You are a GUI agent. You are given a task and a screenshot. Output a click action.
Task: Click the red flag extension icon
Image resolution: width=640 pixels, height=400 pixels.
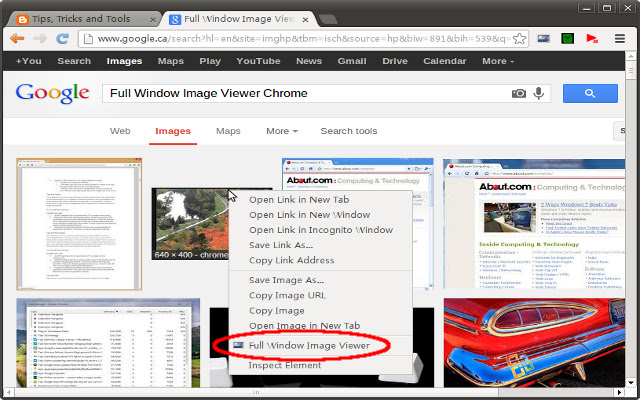click(592, 39)
